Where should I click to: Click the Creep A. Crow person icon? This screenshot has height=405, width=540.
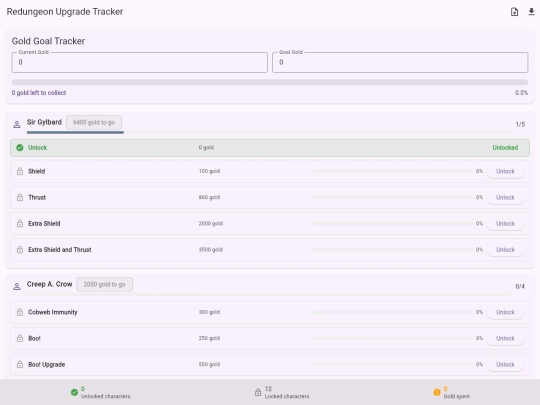[x=17, y=286]
